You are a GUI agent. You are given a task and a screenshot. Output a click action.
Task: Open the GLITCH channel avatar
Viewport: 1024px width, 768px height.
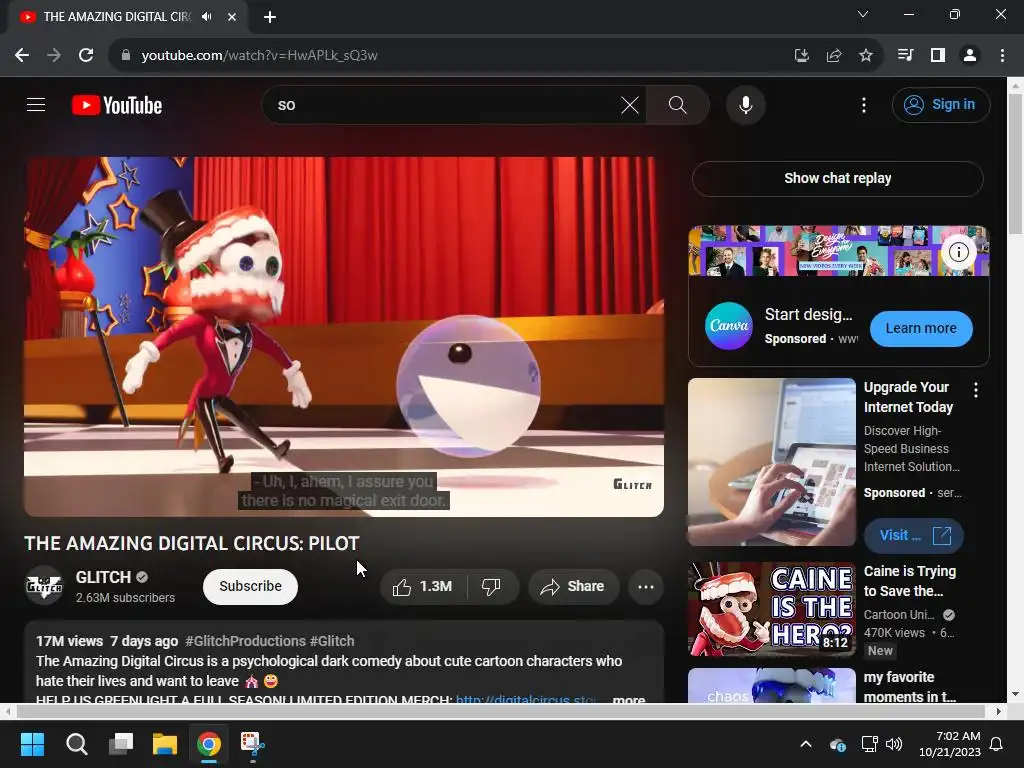point(44,585)
